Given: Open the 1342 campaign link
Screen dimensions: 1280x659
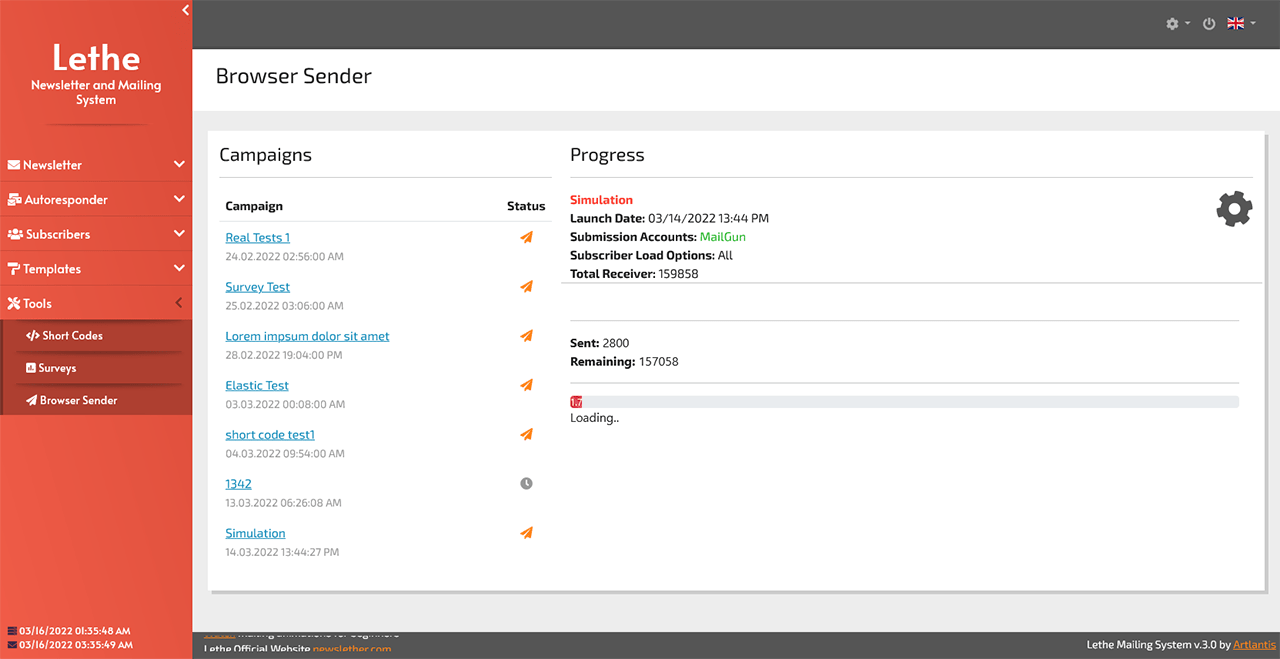Looking at the screenshot, I should [x=238, y=484].
